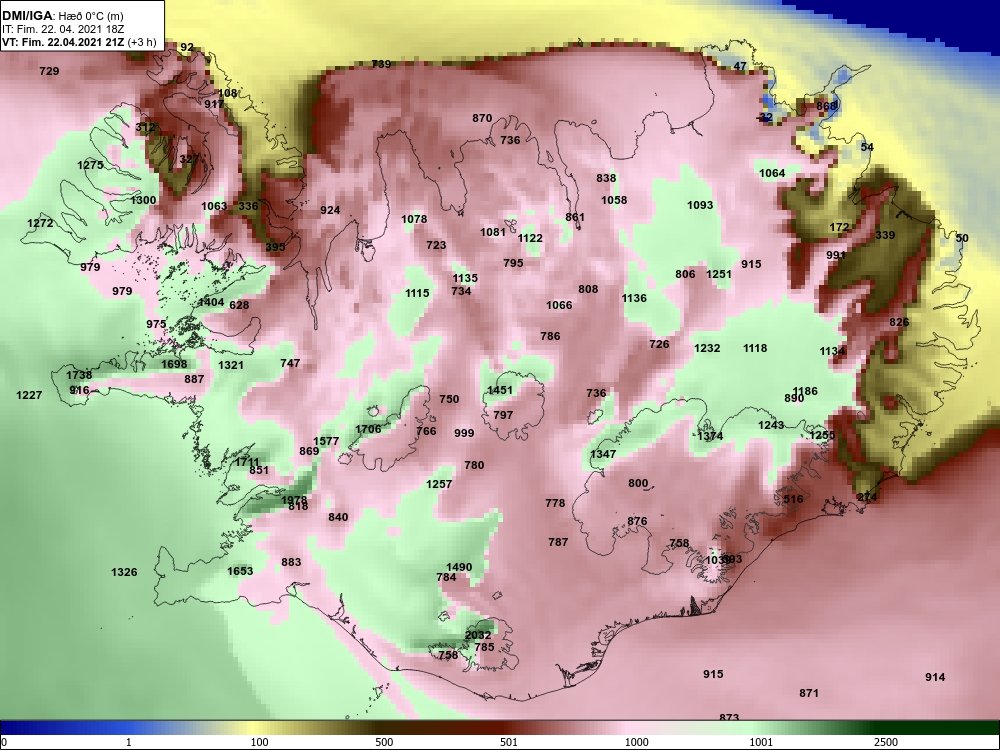Click the value 1577
1000x750 pixels.
[326, 441]
